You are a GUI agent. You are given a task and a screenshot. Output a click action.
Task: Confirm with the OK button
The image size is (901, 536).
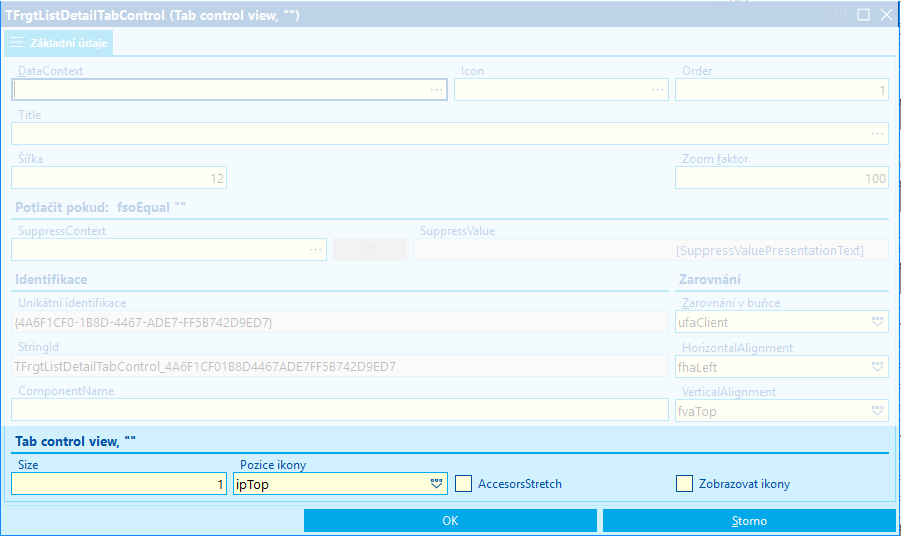coord(450,520)
